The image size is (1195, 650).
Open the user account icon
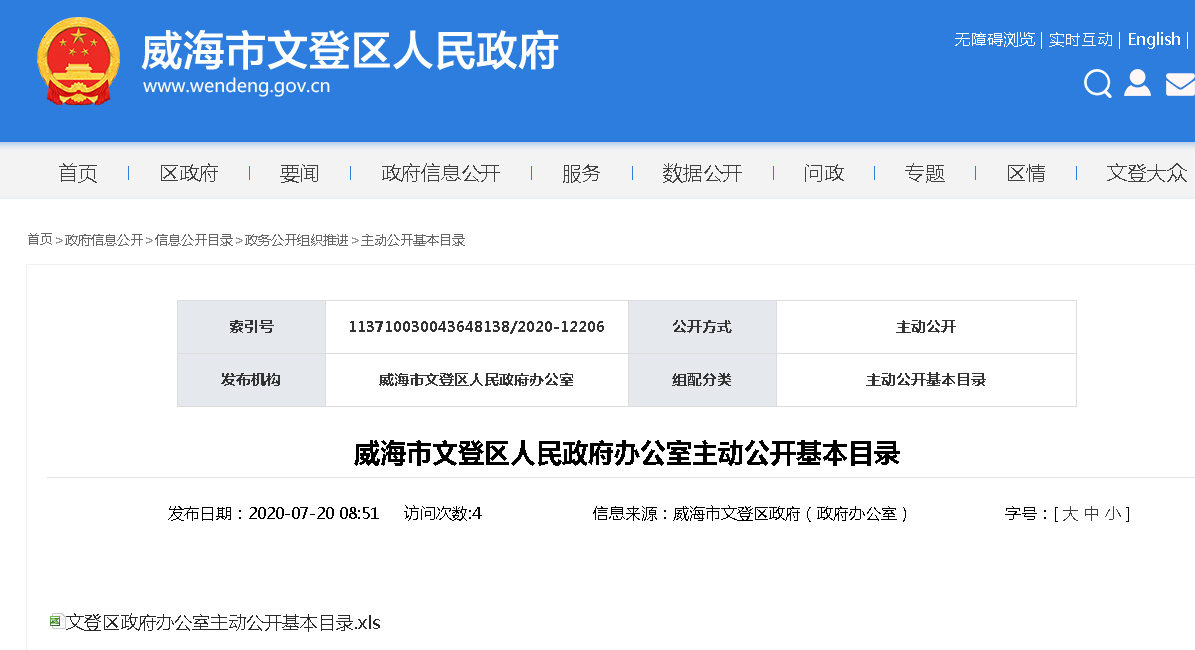tap(1137, 83)
